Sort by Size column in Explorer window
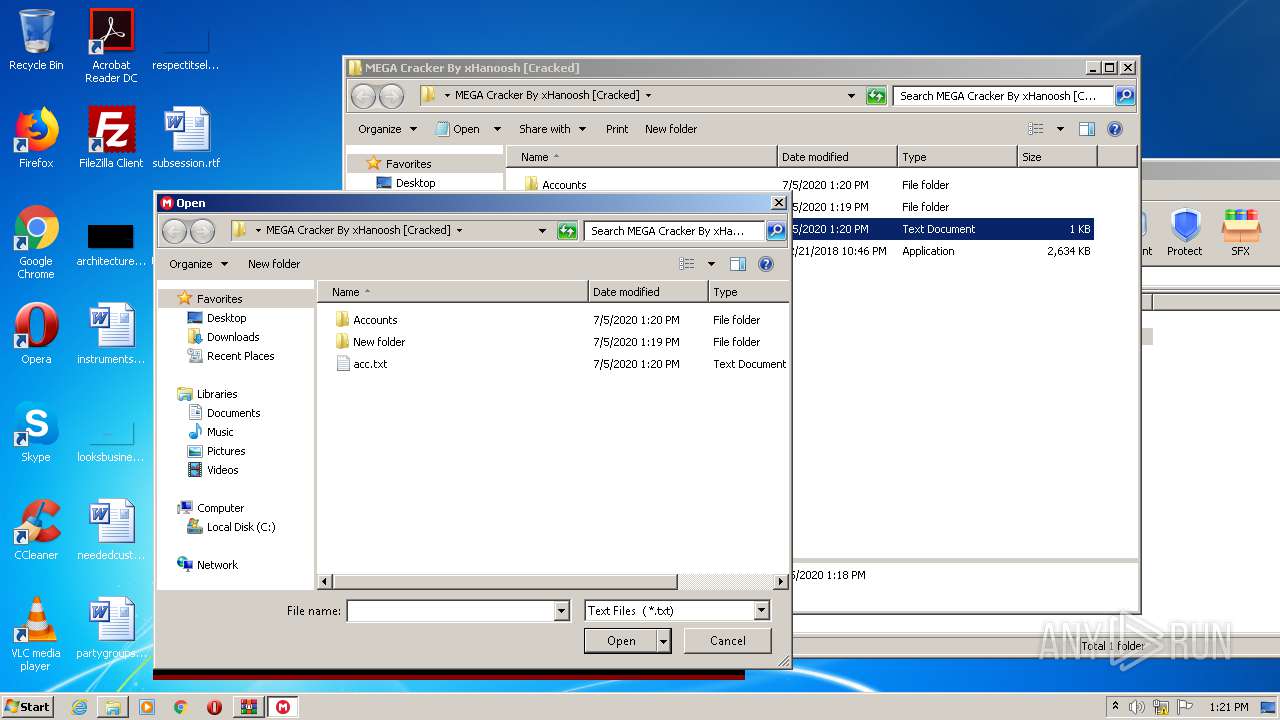Screen dimensions: 1280x720 point(1057,157)
